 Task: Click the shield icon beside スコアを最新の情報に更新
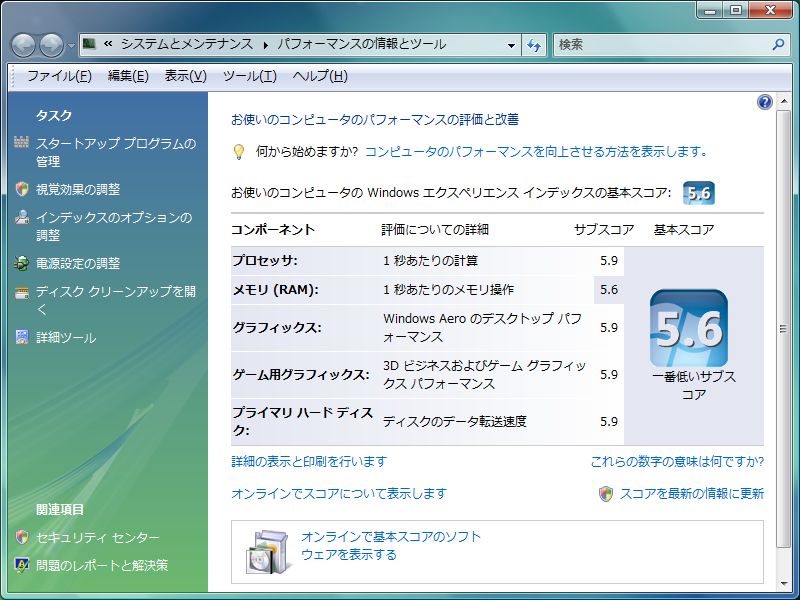coord(606,493)
